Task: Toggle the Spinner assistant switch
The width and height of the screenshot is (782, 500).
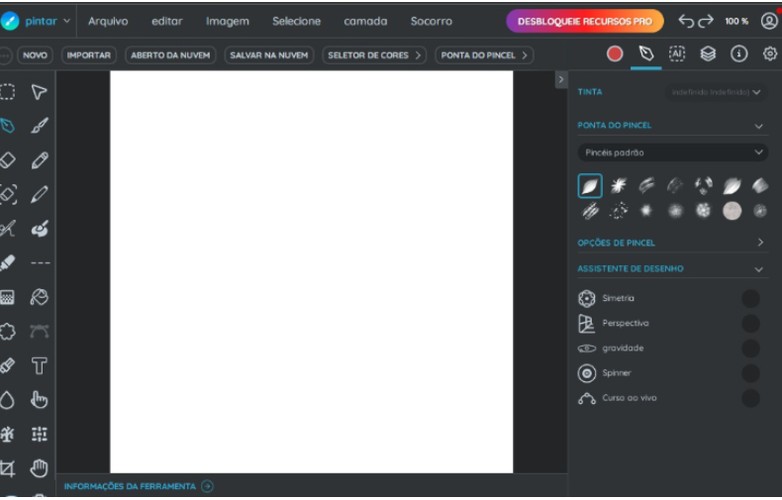Action: [x=750, y=373]
